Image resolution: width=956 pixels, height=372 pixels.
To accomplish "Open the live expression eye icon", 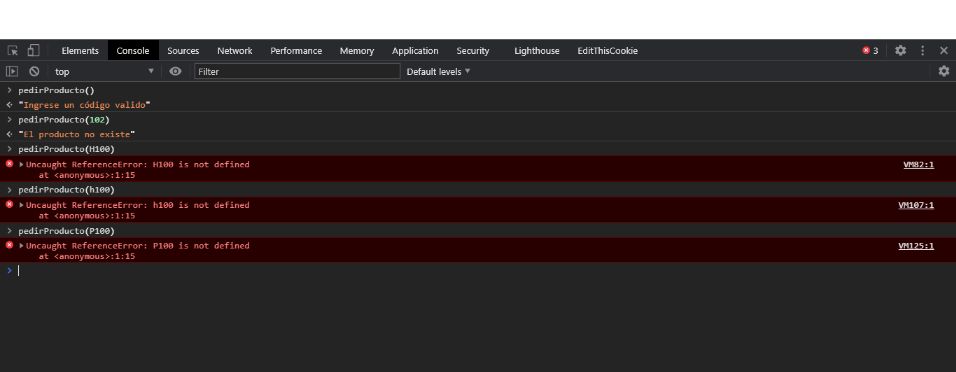I will tap(176, 71).
